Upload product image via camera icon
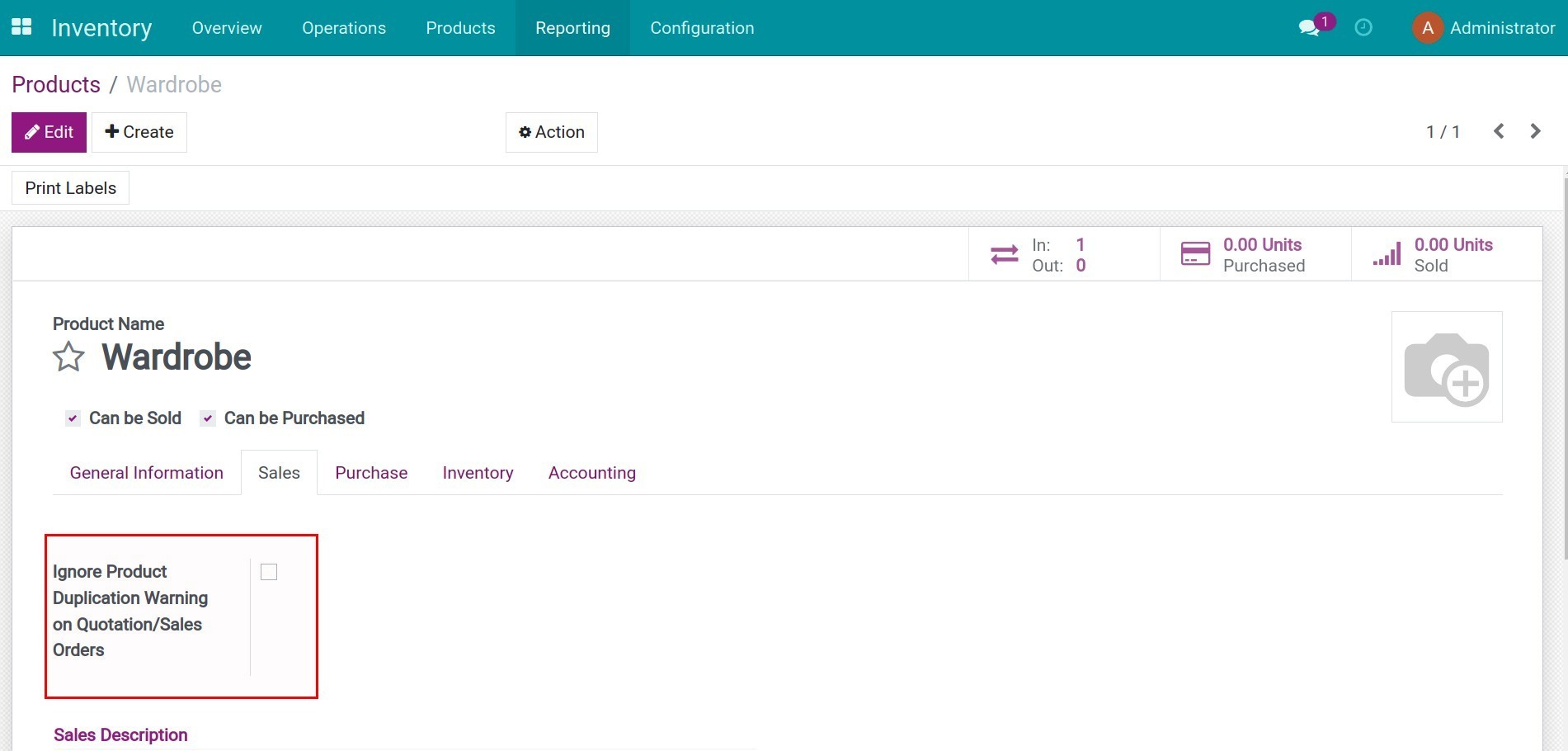1568x751 pixels. coord(1446,367)
